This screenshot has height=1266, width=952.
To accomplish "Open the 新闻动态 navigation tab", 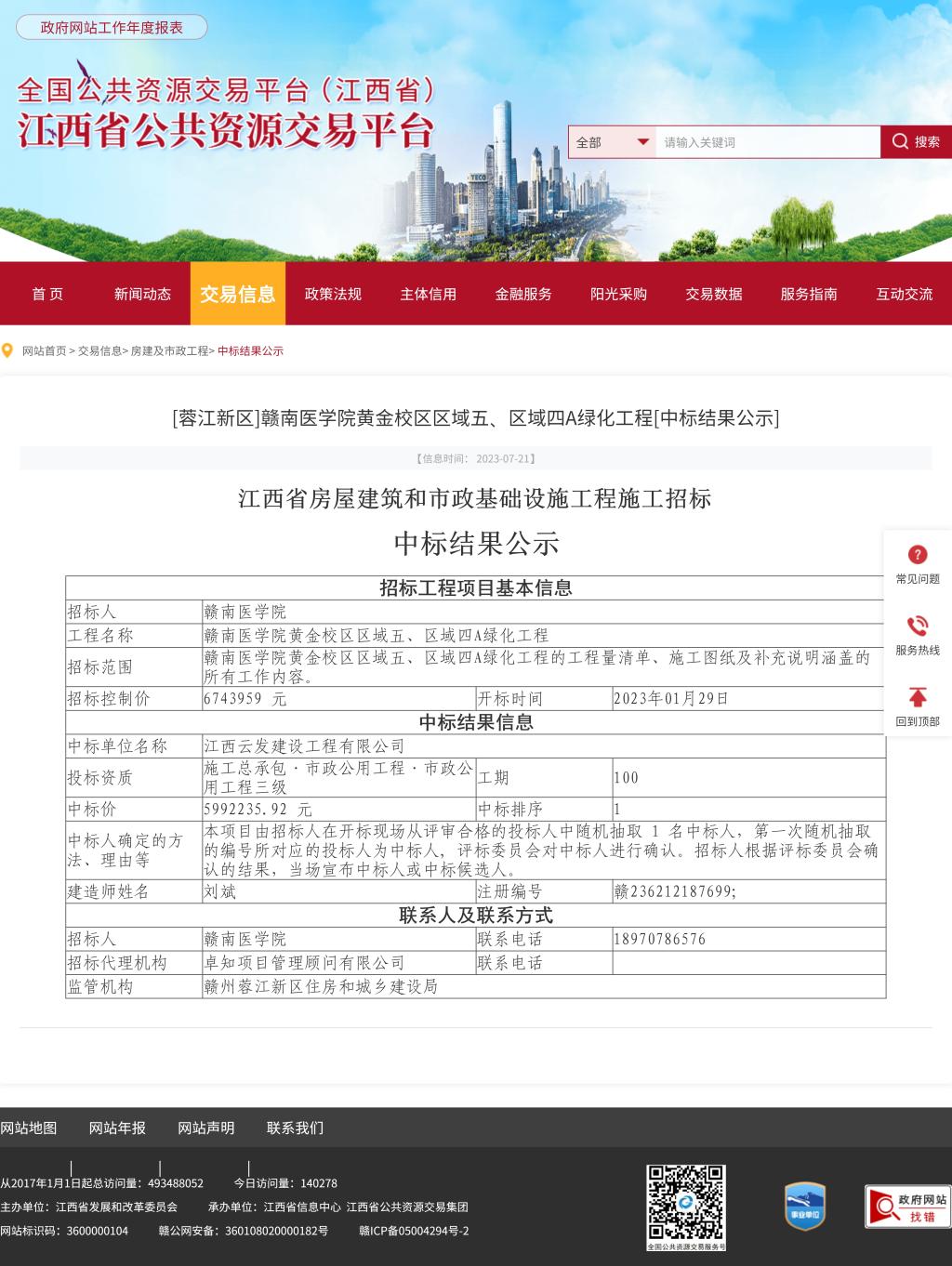I will pos(142,294).
